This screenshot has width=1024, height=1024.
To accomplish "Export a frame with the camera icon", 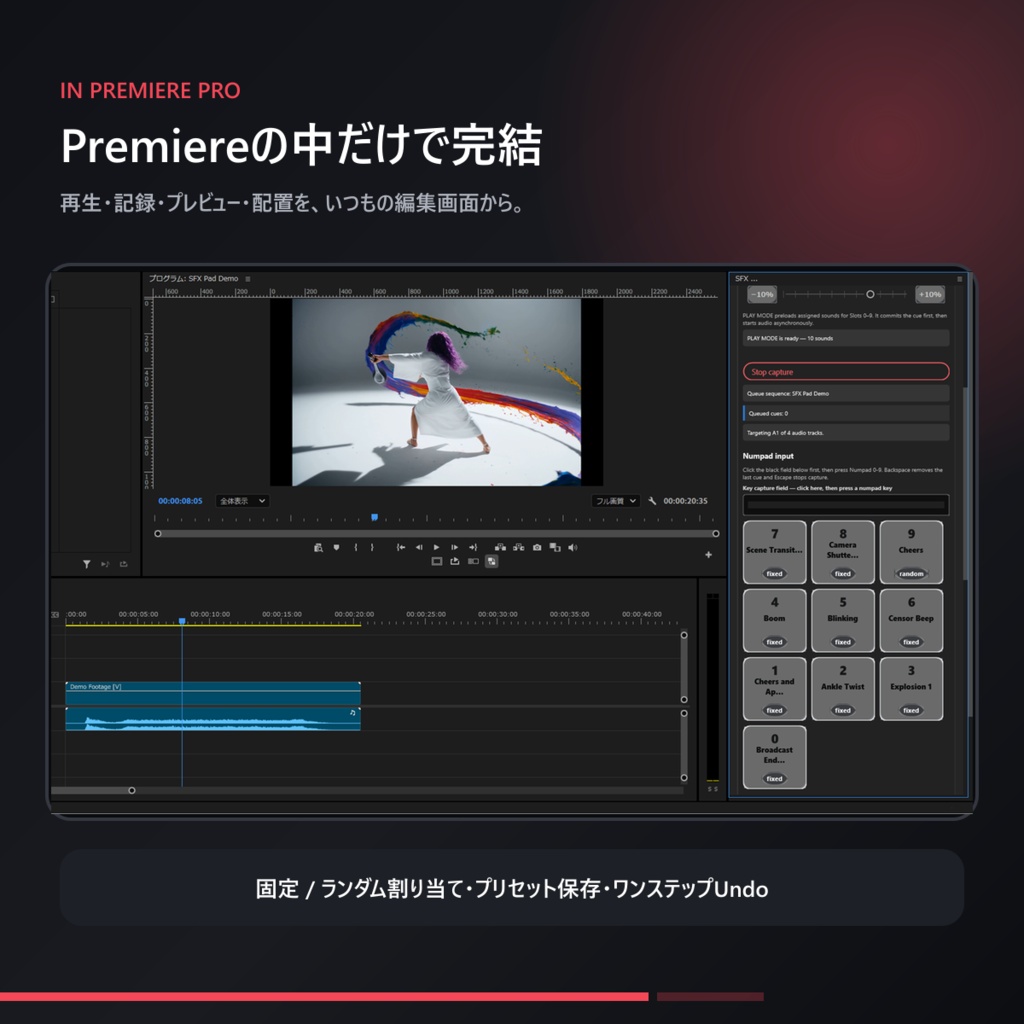I will pos(537,547).
